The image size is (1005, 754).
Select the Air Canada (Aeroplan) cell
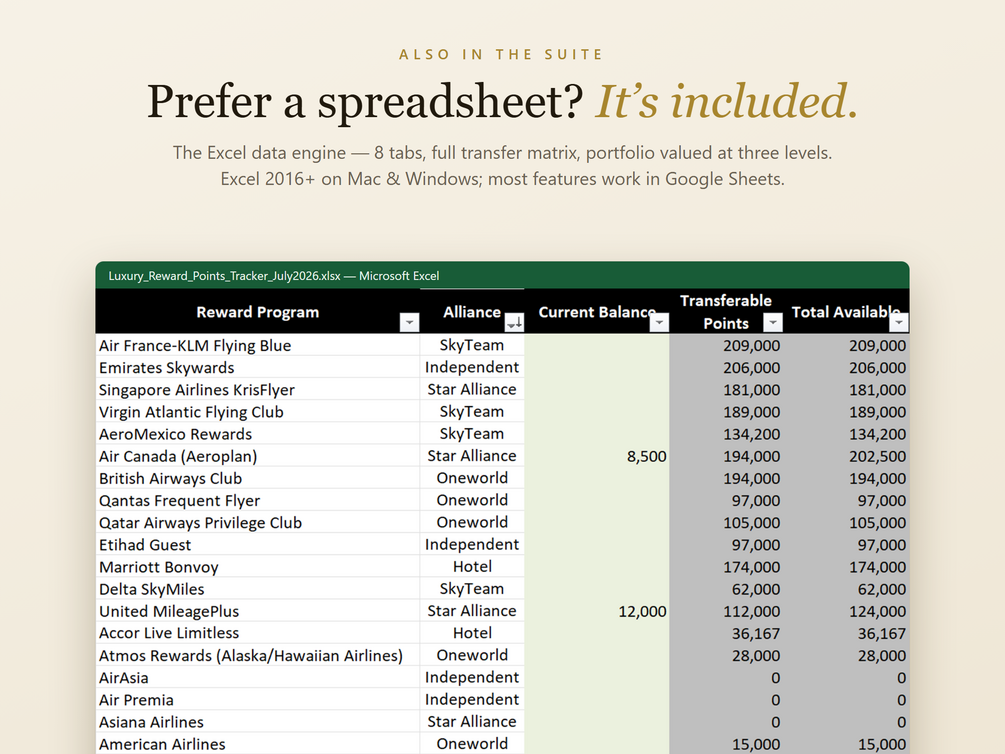258,456
